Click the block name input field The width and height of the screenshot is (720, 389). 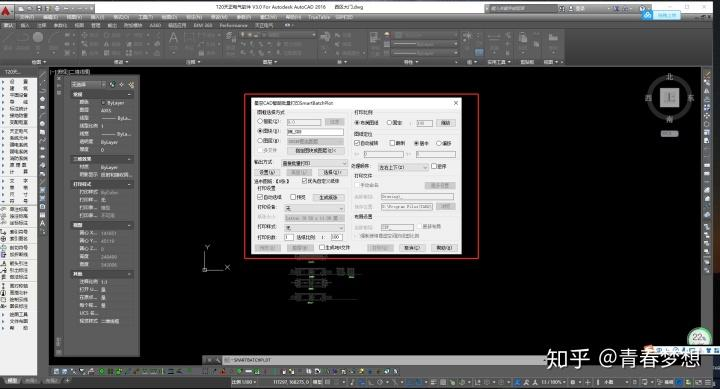(315, 132)
